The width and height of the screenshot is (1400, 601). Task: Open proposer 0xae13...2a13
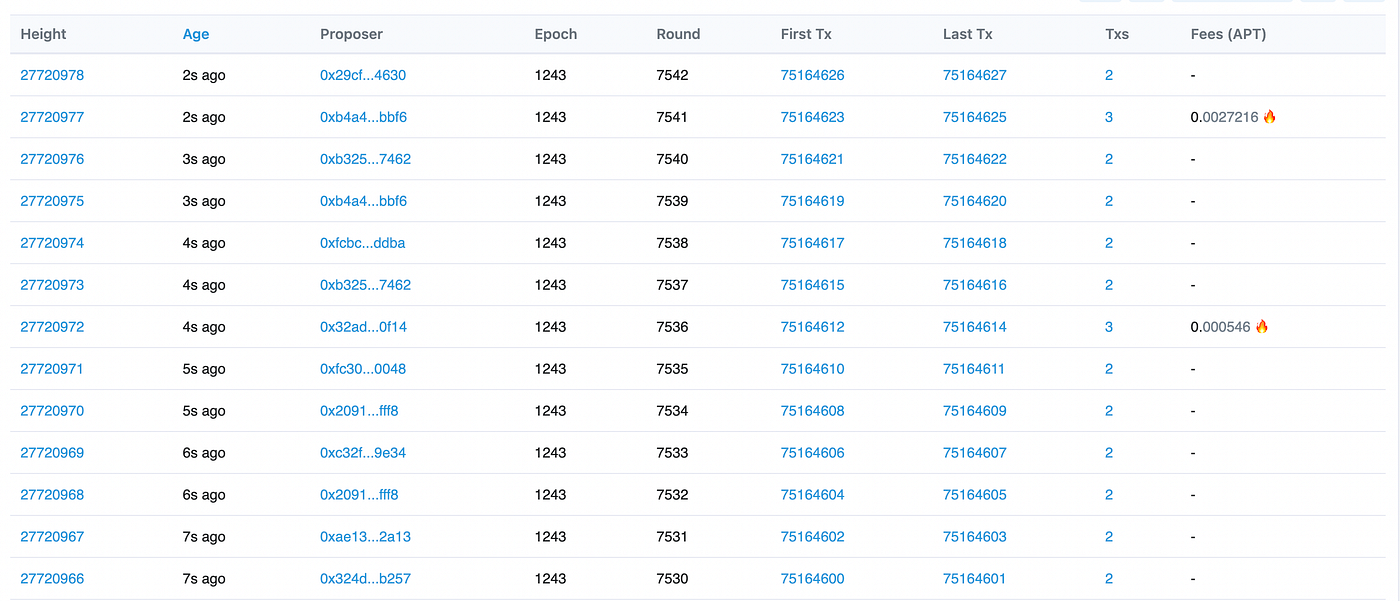coord(365,537)
